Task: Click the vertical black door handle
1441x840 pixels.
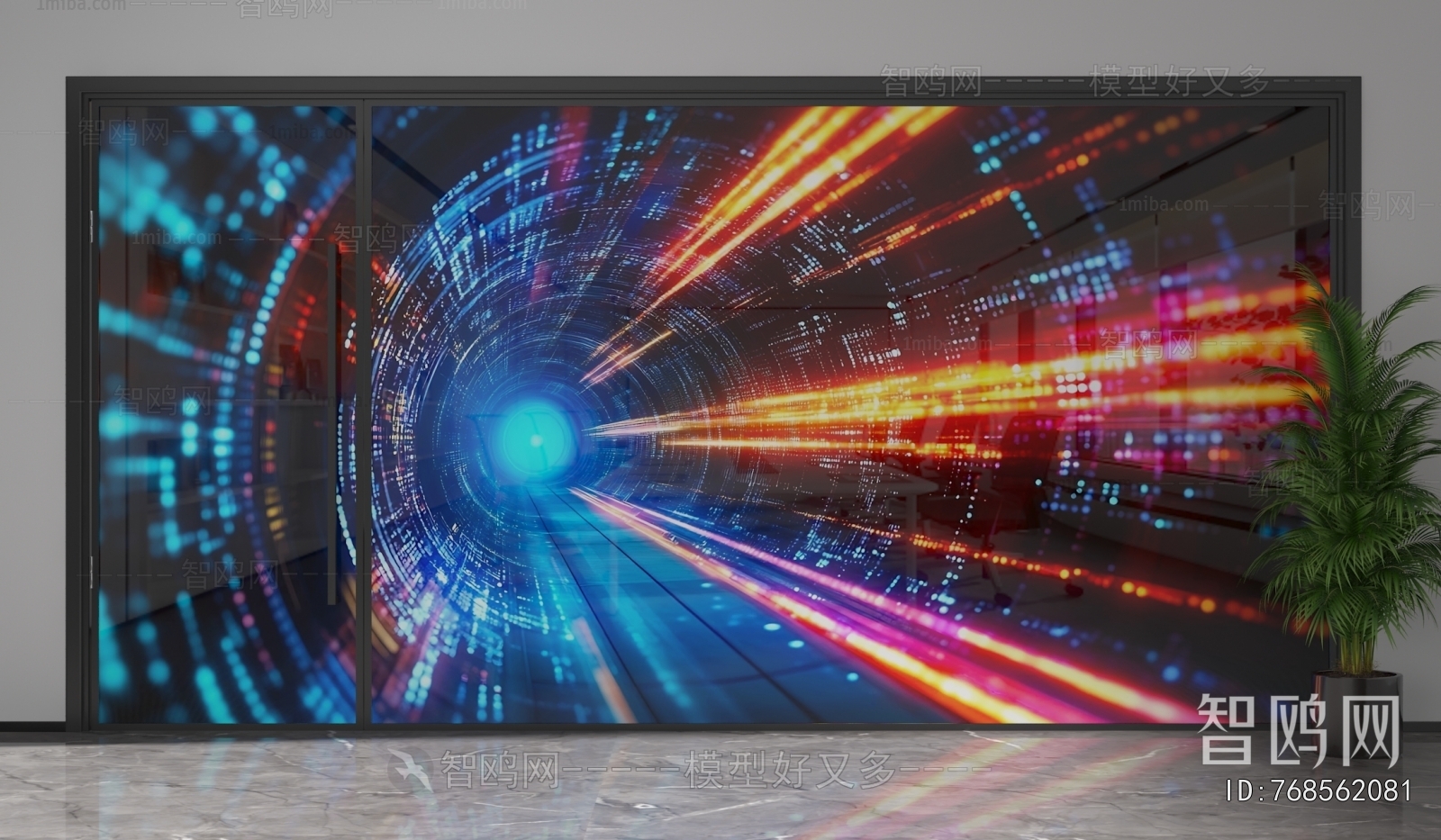Action: [333, 423]
